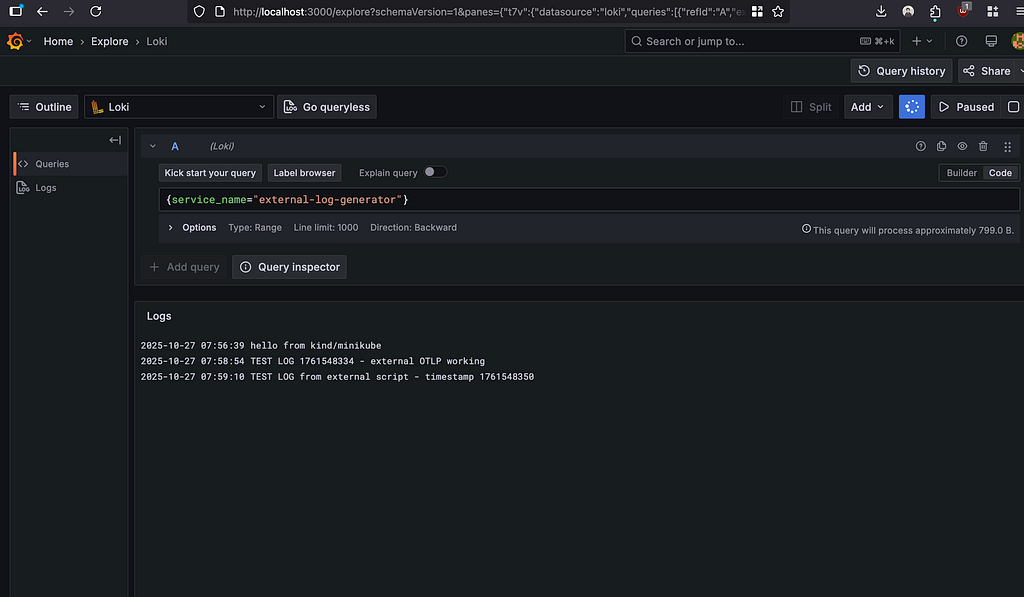Expand the Add dropdown menu
Screen dimensions: 1024x597
coord(866,107)
